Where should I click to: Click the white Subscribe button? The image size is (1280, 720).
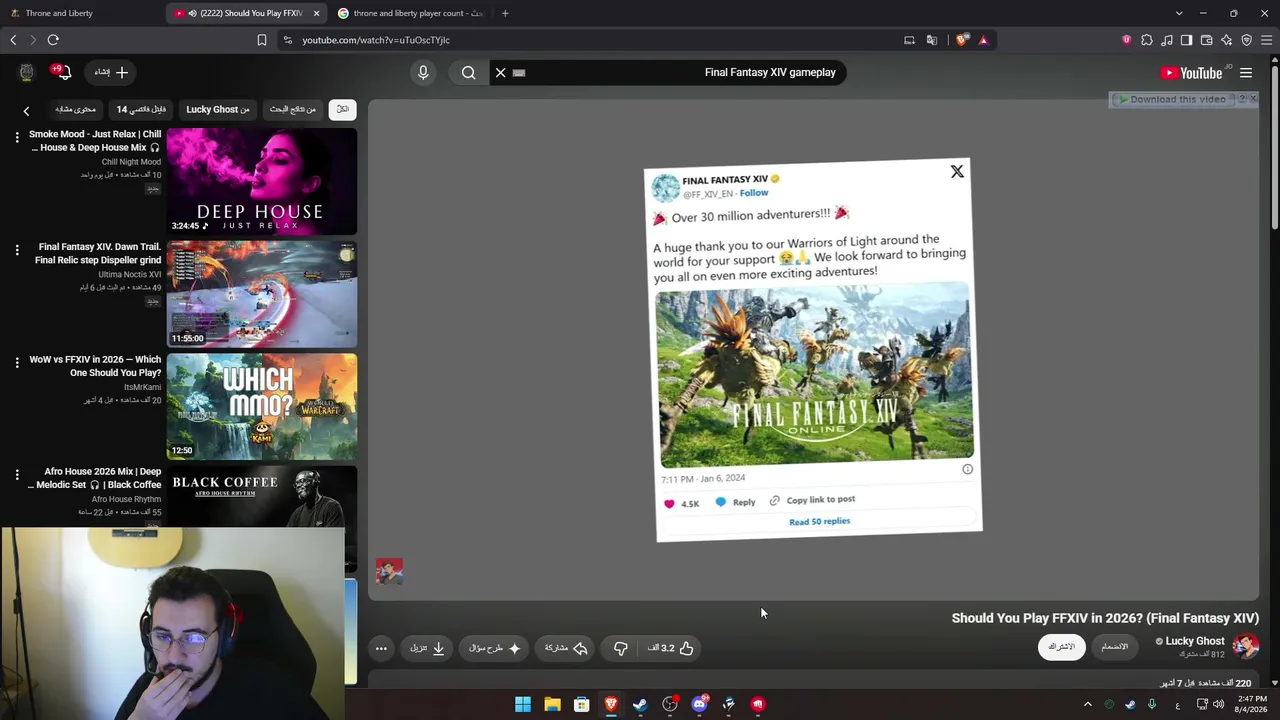(x=1061, y=647)
